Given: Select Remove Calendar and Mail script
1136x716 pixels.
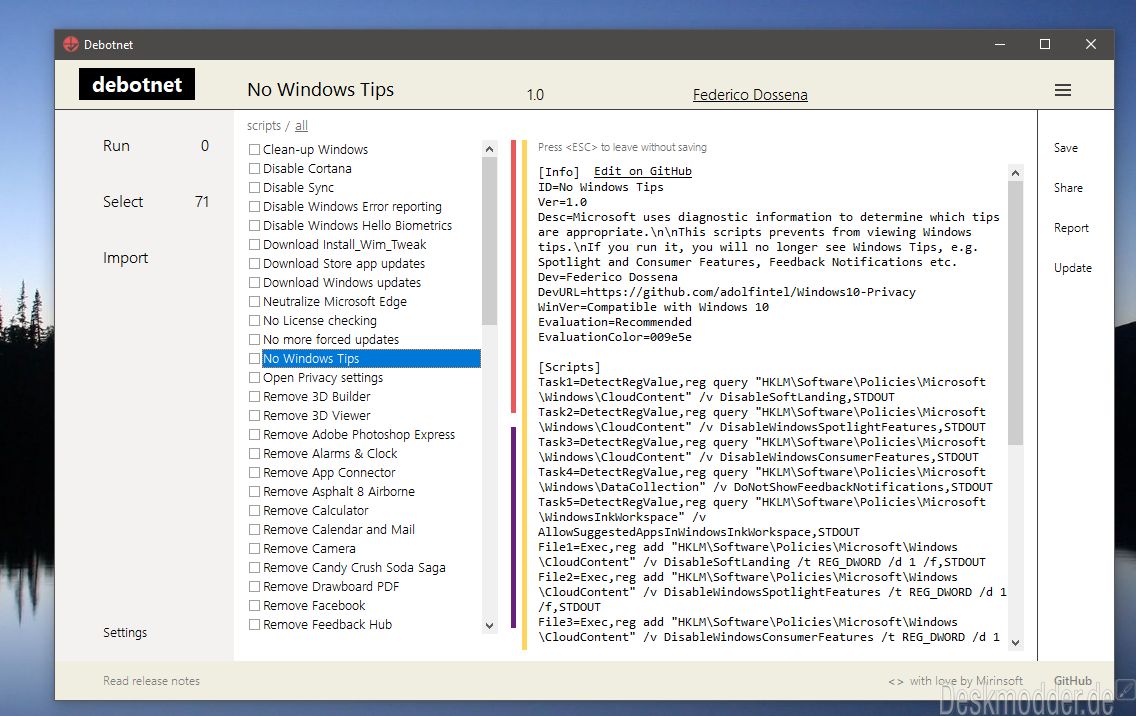Looking at the screenshot, I should point(339,530).
